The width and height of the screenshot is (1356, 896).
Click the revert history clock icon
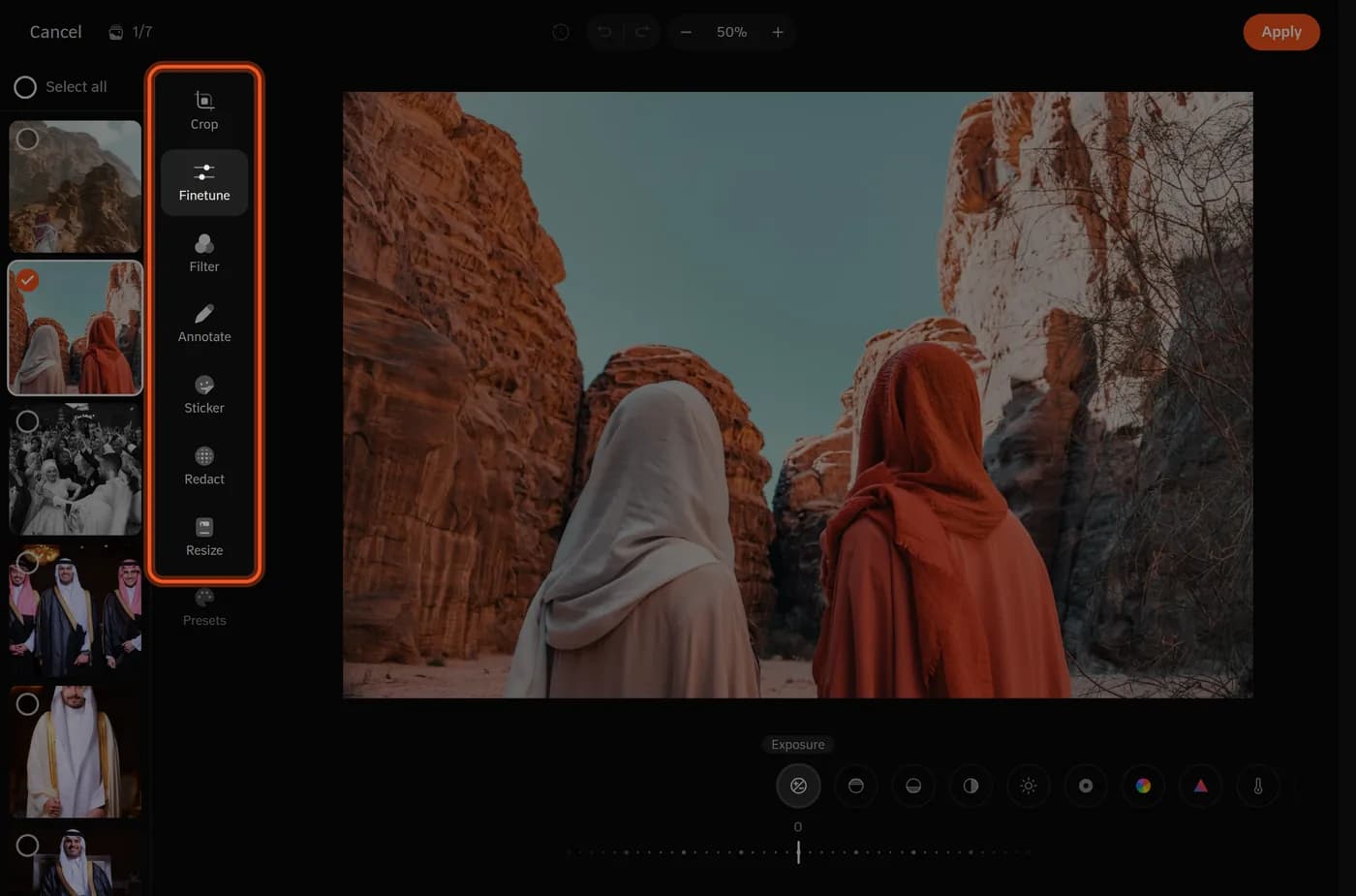[x=561, y=32]
